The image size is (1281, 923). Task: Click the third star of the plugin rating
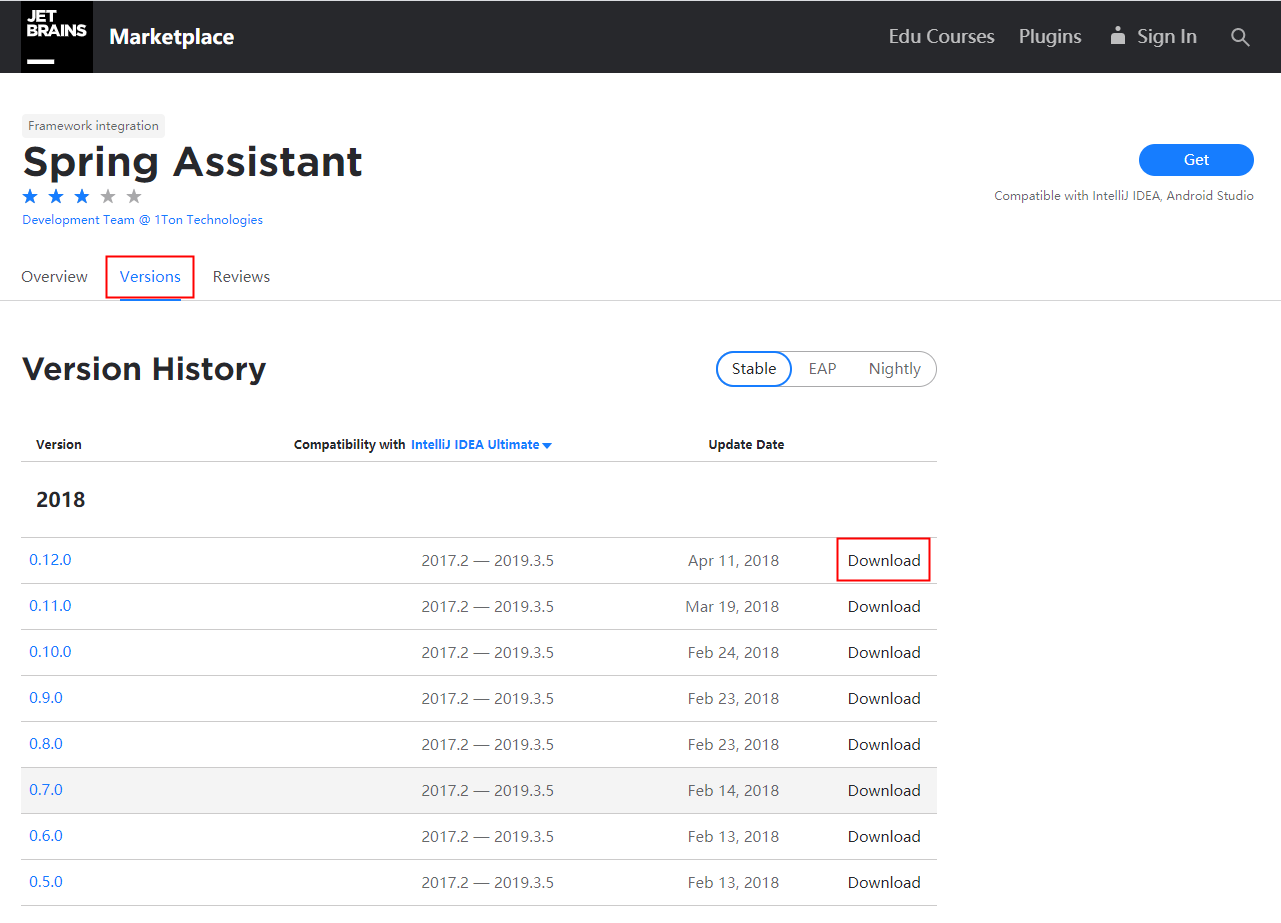coord(81,196)
